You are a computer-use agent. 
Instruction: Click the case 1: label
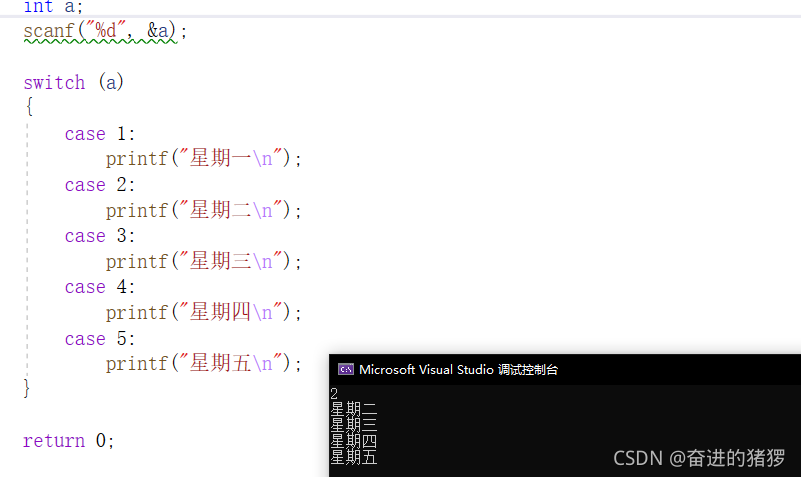pyautogui.click(x=100, y=134)
